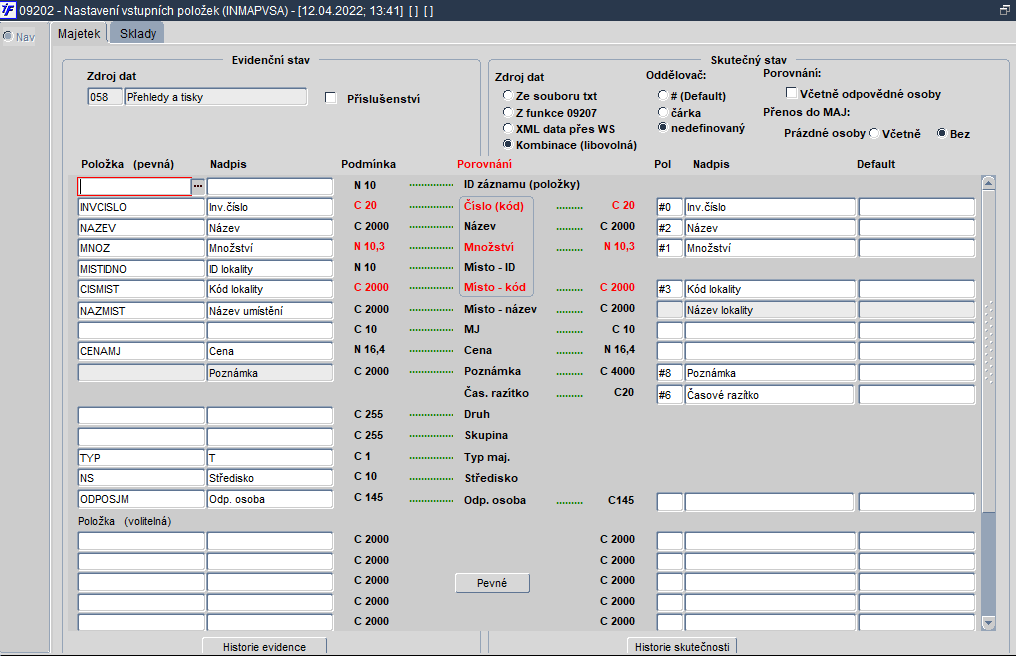Click the Zdroj dat code field 058
This screenshot has width=1016, height=656.
[x=104, y=97]
